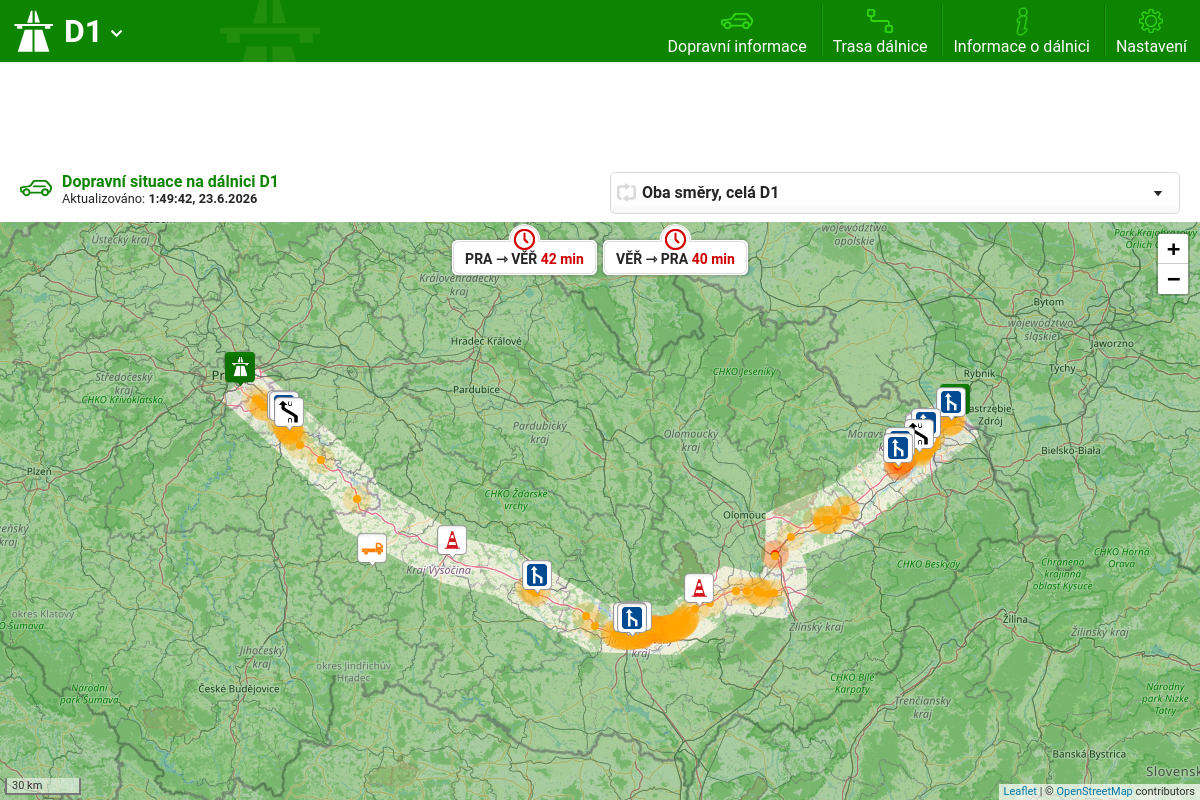Click the red traffic hotspot near Olomouc junction
The height and width of the screenshot is (800, 1200).
[x=775, y=555]
